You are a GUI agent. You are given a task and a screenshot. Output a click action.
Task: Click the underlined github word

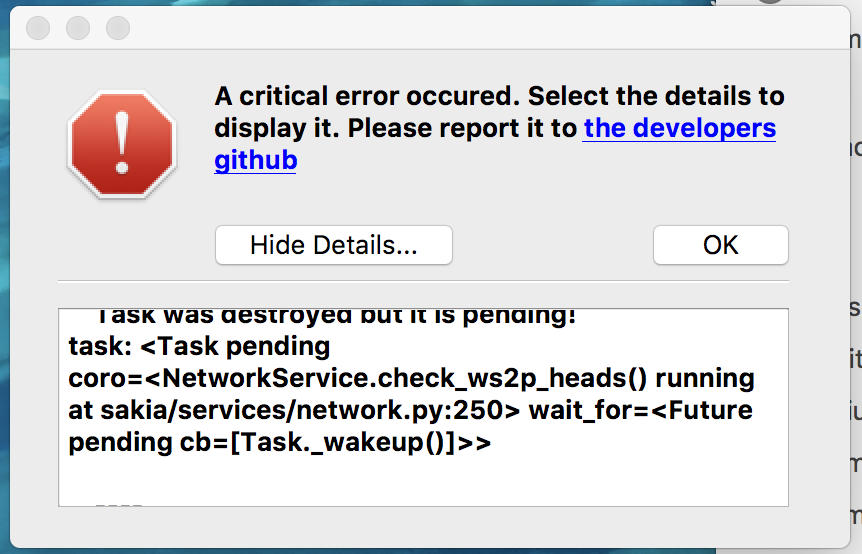256,160
